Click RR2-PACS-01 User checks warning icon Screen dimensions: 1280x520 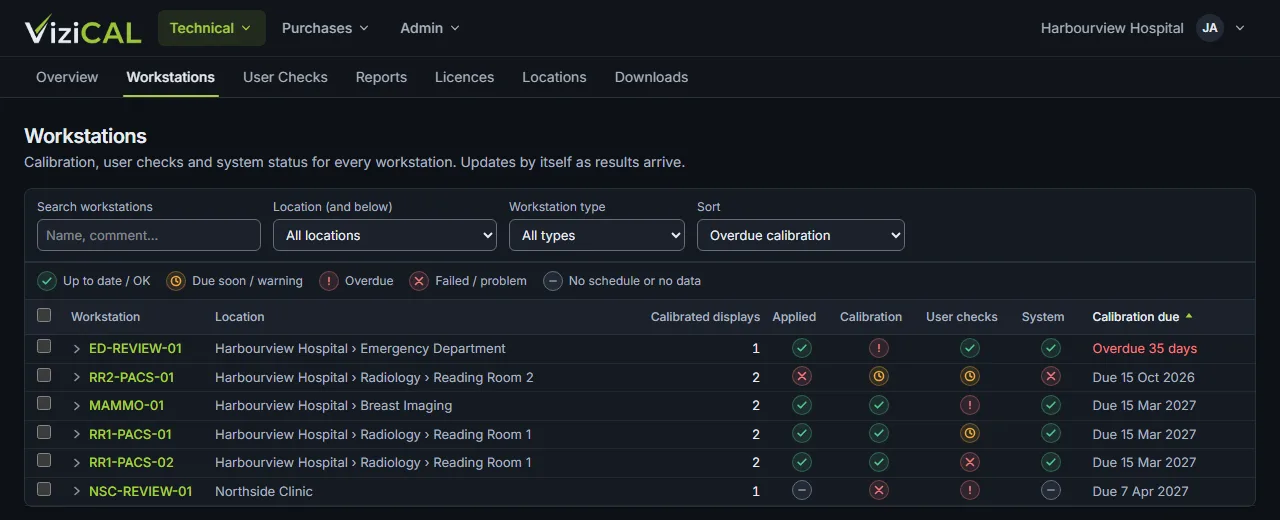970,377
